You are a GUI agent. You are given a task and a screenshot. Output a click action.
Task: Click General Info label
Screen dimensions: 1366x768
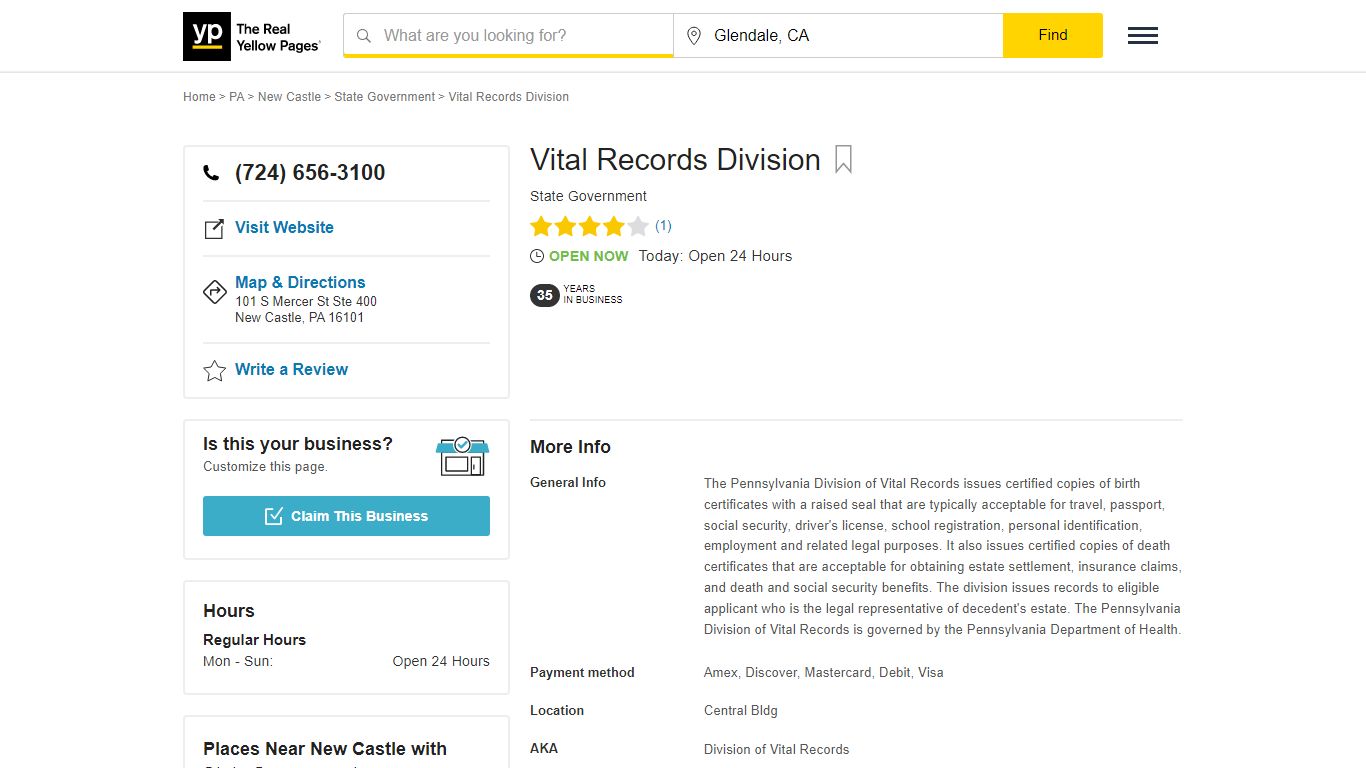[568, 482]
